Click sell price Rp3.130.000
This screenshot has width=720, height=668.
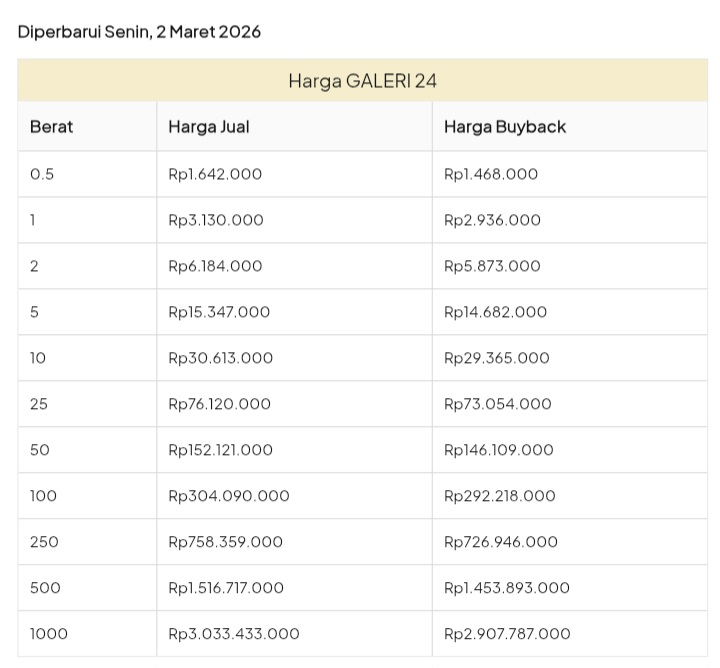216,220
